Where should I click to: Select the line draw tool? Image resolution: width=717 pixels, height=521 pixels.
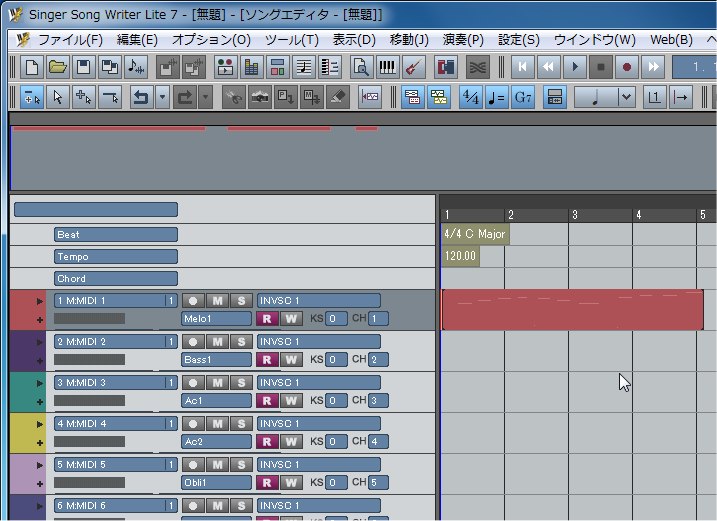[x=110, y=97]
